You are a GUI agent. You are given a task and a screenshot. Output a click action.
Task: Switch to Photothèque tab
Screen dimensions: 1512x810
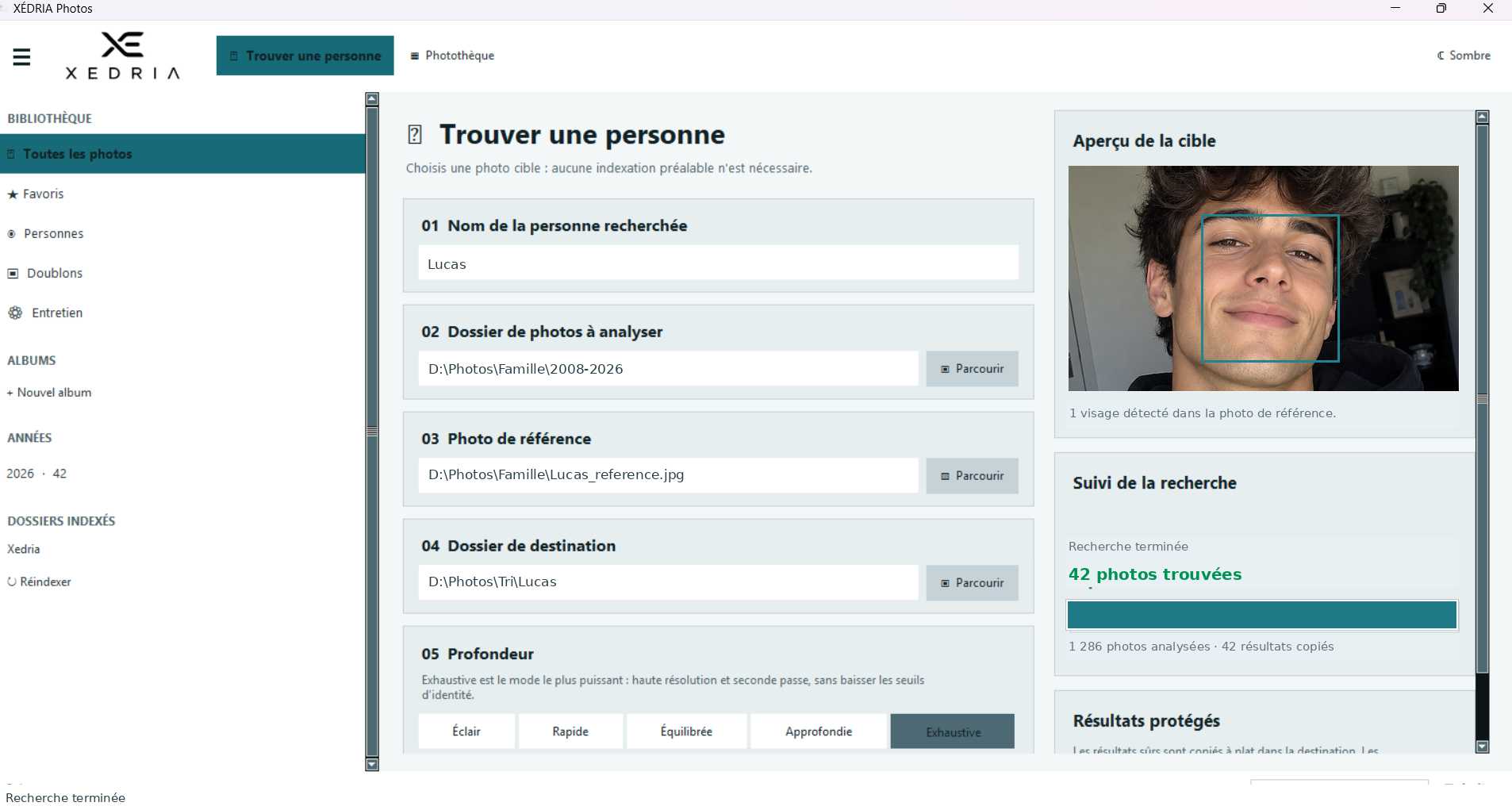tap(452, 56)
